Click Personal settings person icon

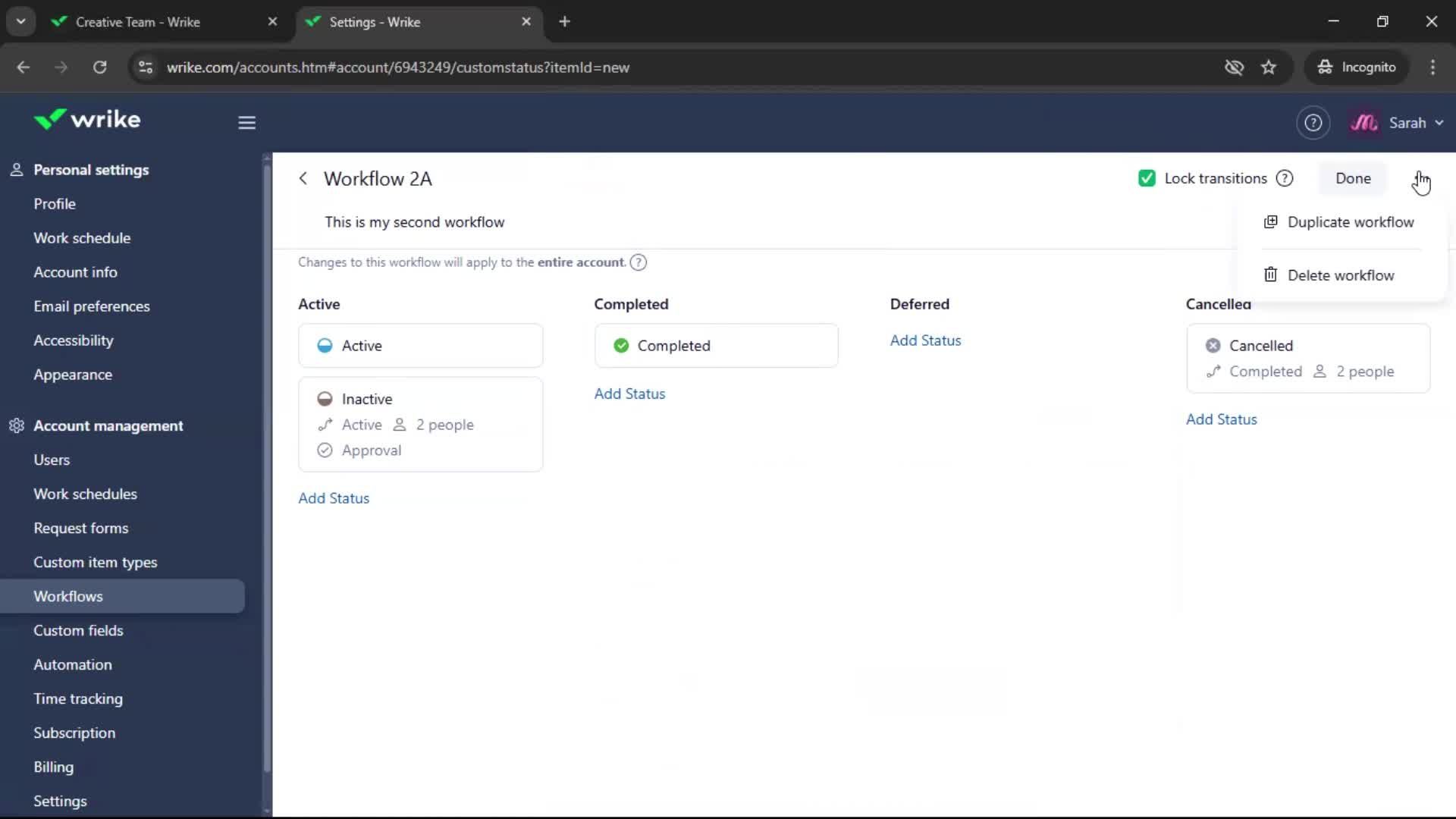coord(17,170)
